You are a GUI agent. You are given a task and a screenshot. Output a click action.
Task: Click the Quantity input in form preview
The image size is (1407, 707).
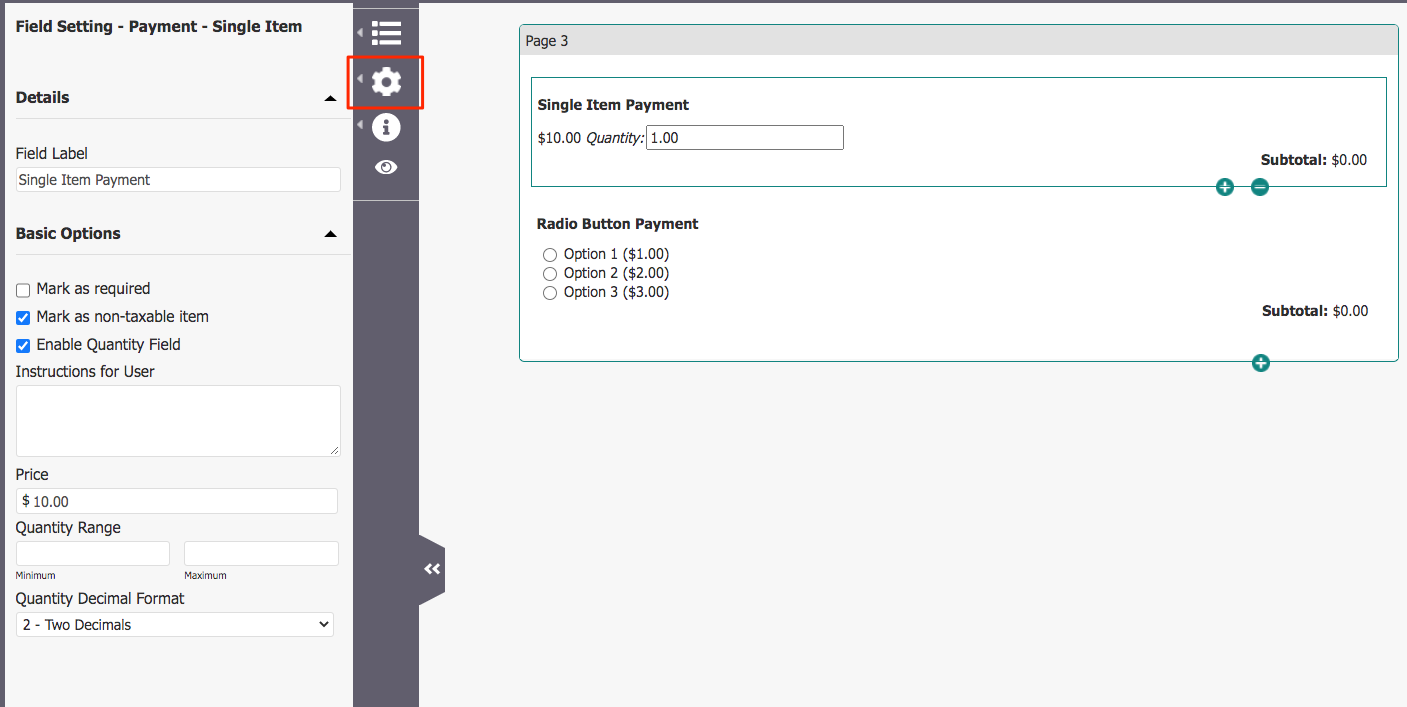[x=745, y=138]
